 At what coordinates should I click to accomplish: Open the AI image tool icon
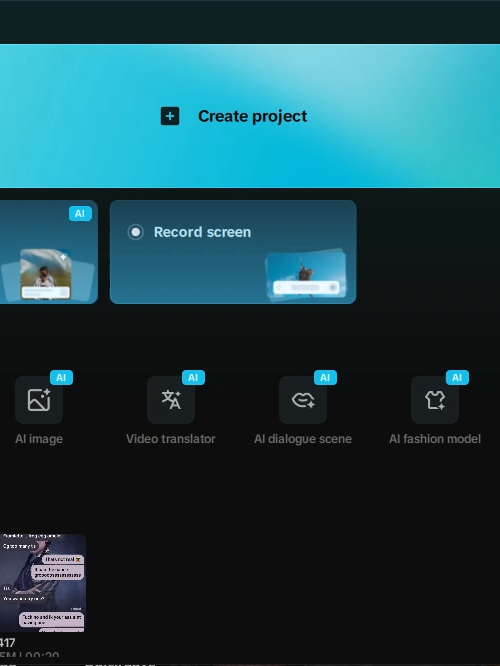[39, 400]
